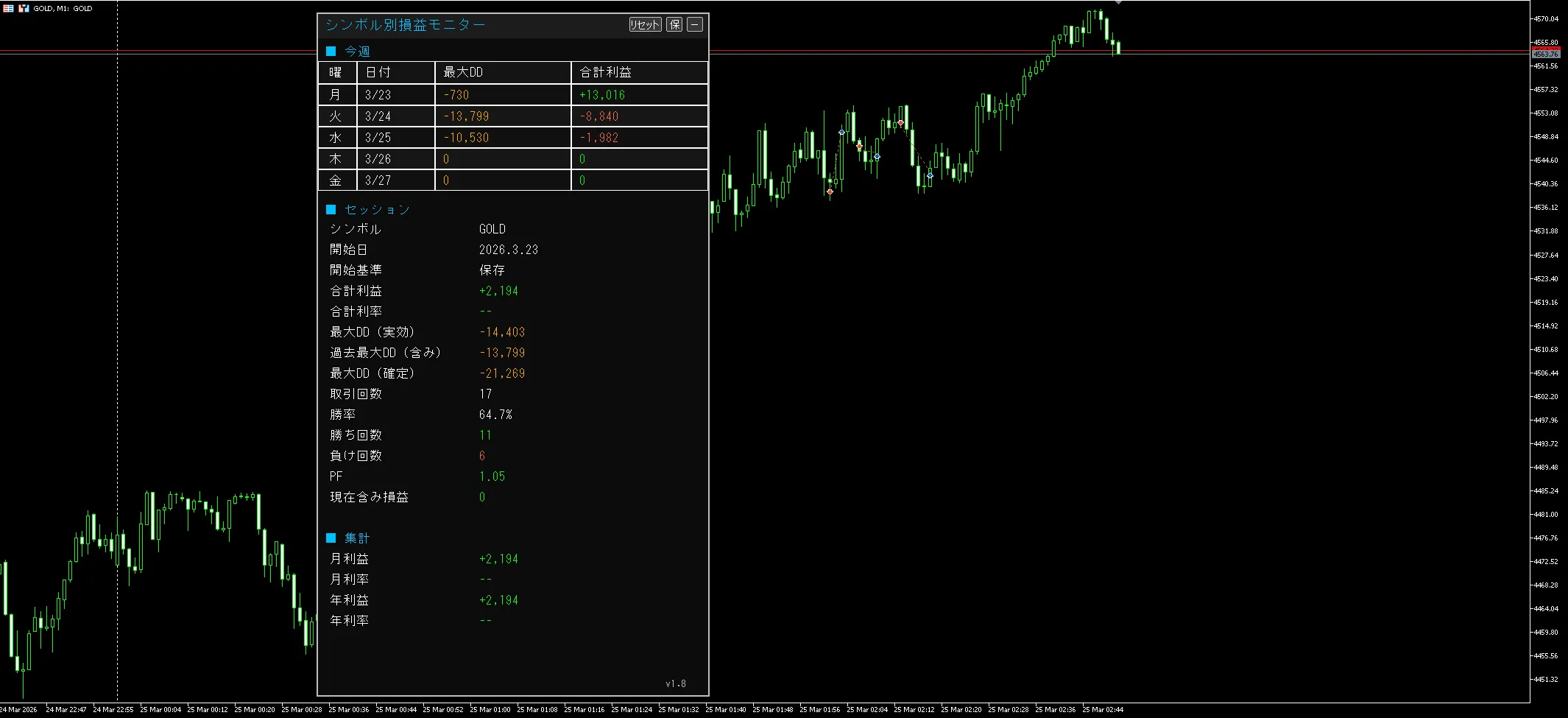Image resolution: width=1568 pixels, height=718 pixels.
Task: Select the lowest red trade arrow on chart
Action: click(830, 192)
